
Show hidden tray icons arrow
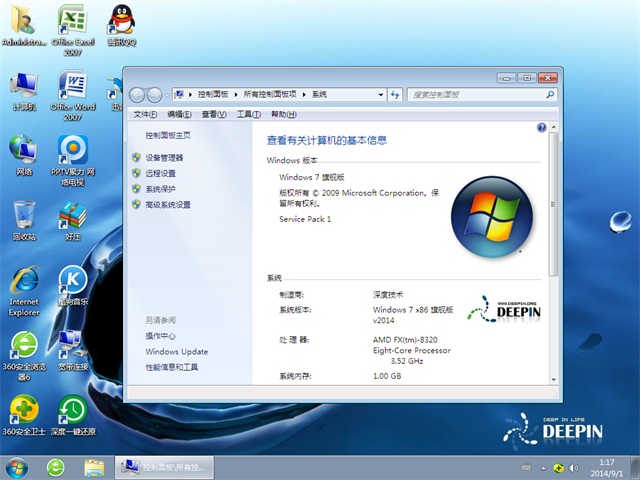[543, 468]
